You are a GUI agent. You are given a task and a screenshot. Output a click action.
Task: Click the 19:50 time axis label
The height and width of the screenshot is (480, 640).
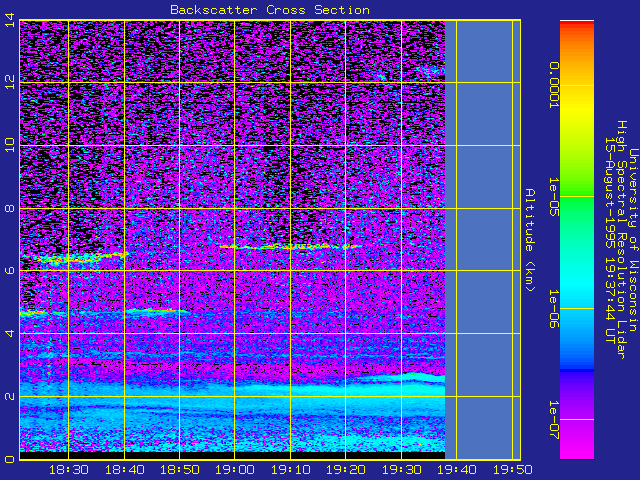coord(512,470)
